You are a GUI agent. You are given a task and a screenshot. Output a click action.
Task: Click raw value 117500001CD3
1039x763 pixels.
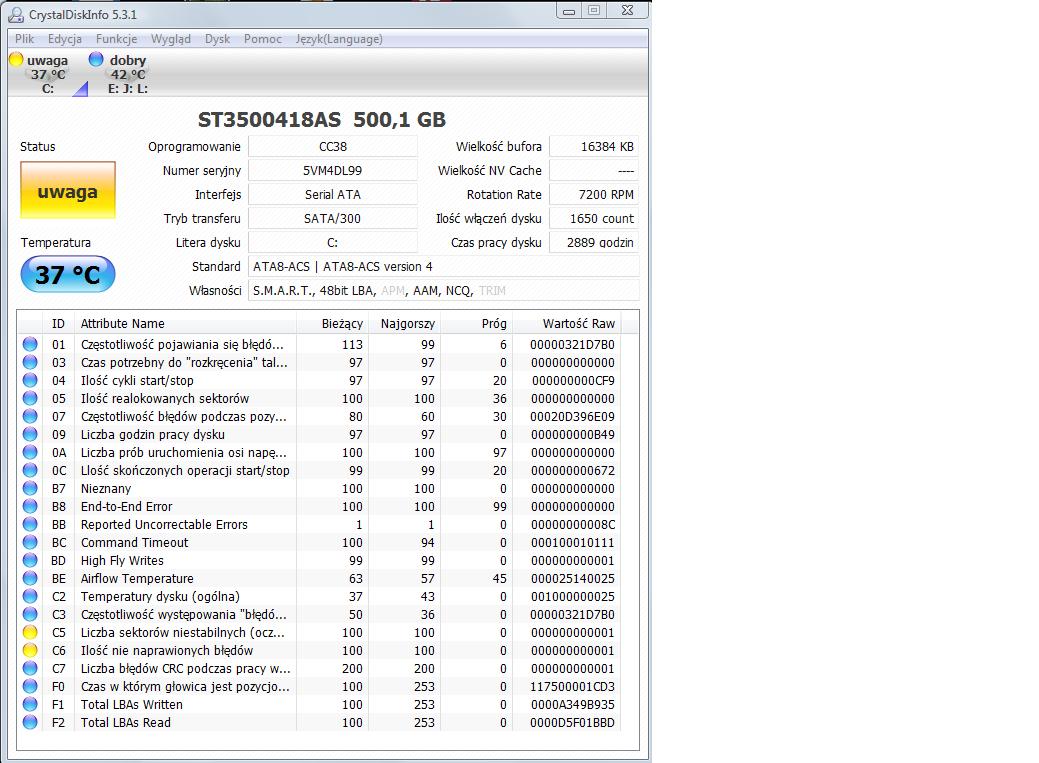pyautogui.click(x=573, y=686)
